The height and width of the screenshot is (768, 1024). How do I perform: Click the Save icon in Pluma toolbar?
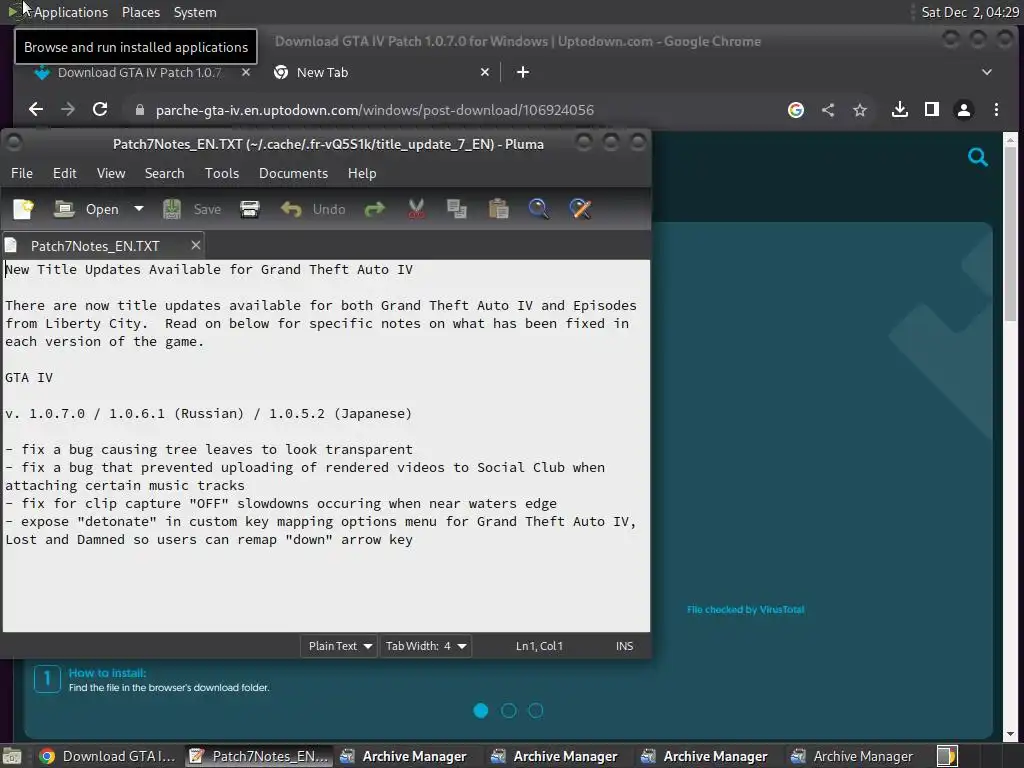click(172, 209)
